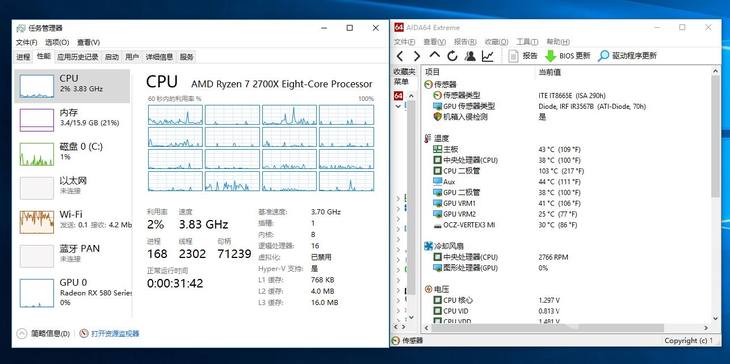Open 工具(T) menu in AIDA64
The image size is (730, 364).
[527, 42]
